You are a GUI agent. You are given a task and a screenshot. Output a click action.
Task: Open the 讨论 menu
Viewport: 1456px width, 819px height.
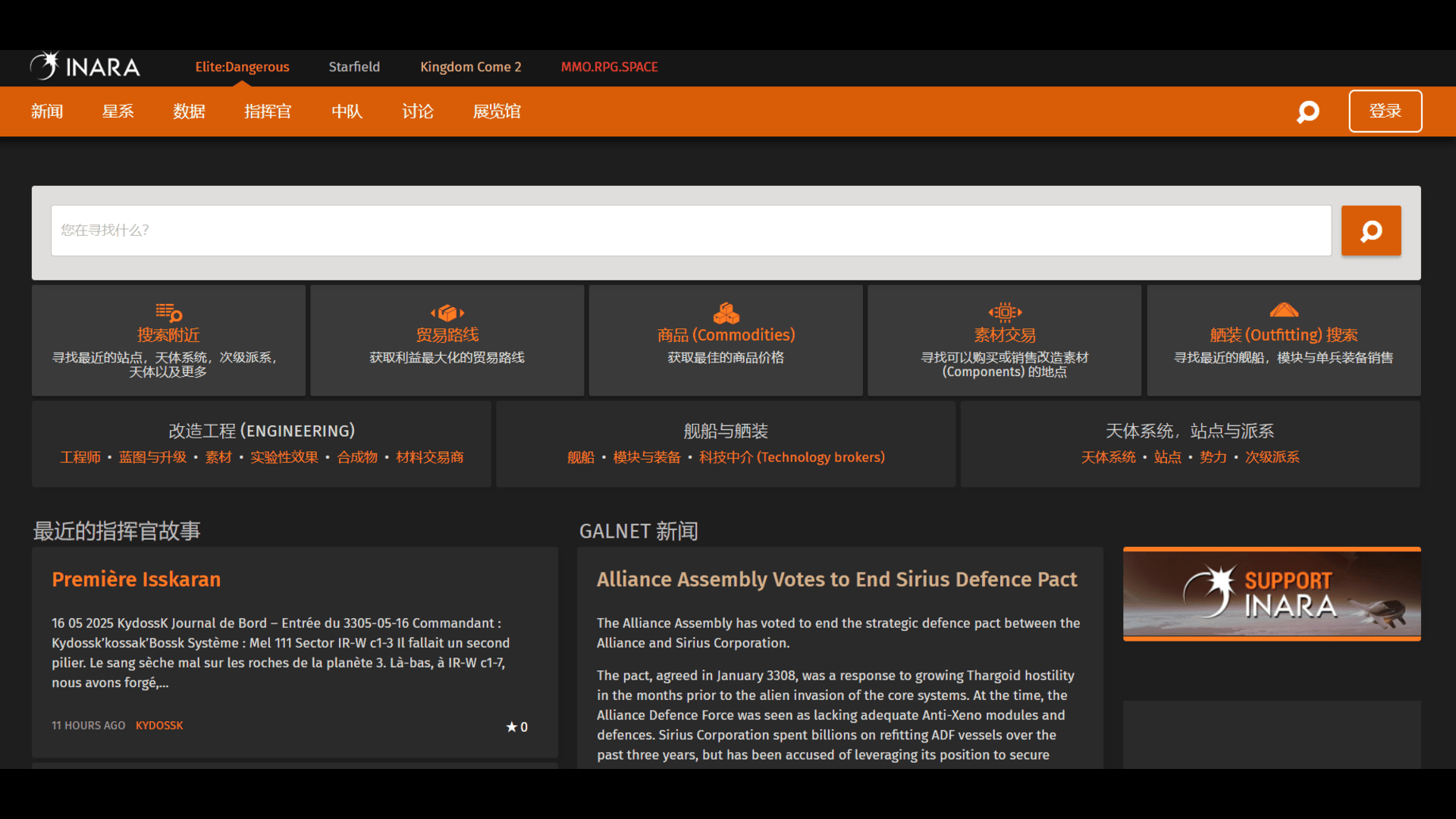[418, 111]
